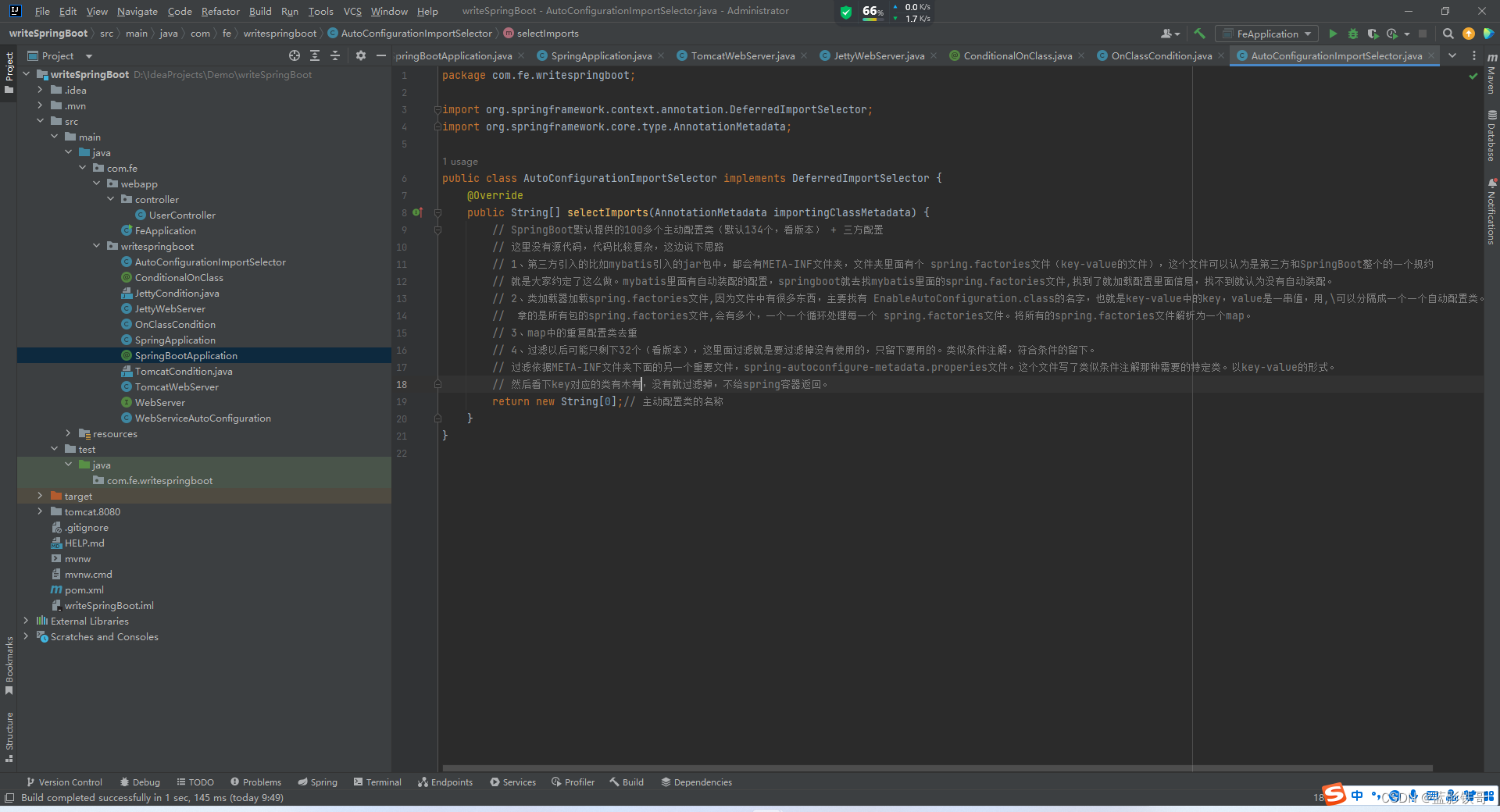Viewport: 1500px width, 812px height.
Task: Click the green inspections checkmark
Action: click(1473, 76)
